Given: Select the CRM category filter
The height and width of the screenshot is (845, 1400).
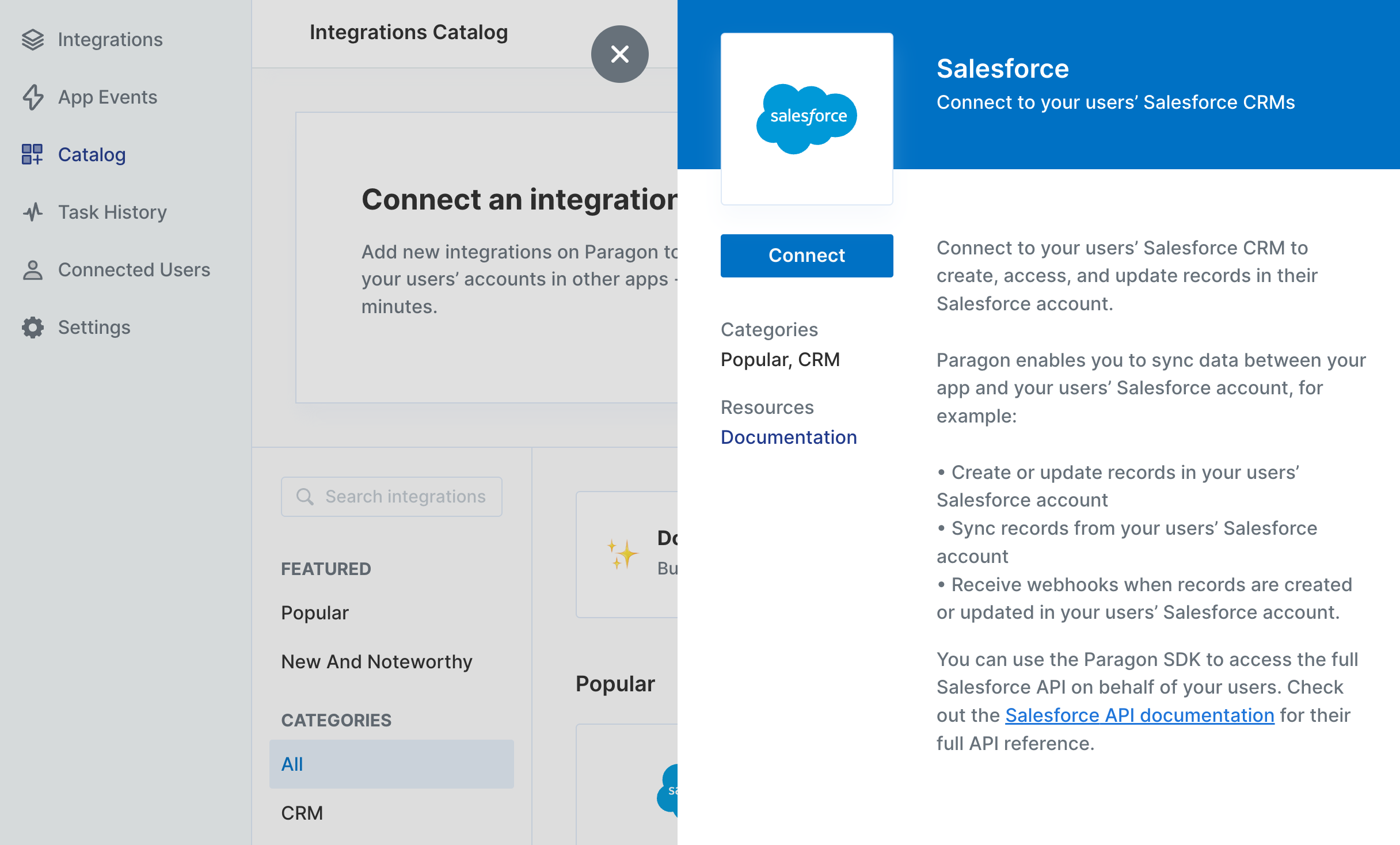Looking at the screenshot, I should pos(302,813).
